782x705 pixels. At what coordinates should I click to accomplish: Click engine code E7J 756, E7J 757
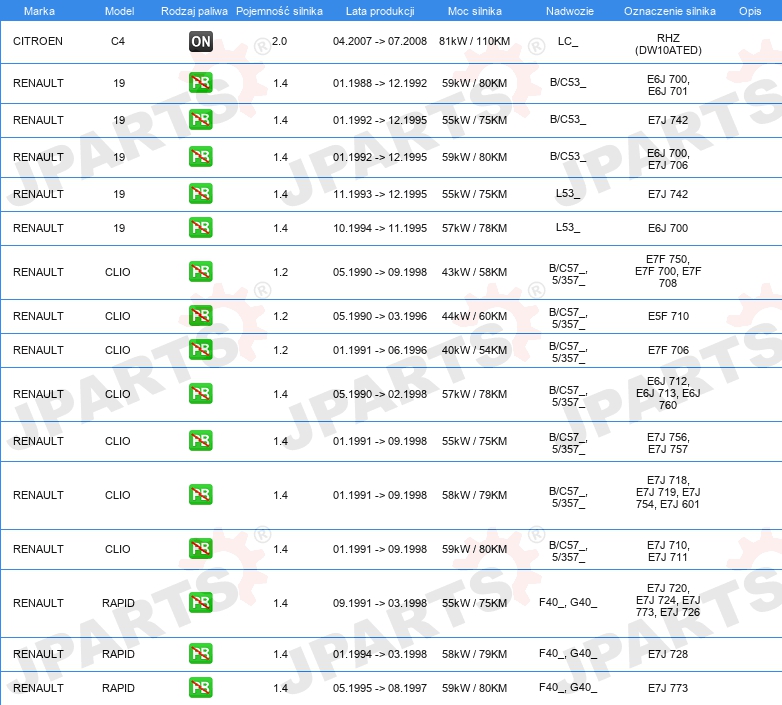tap(668, 443)
